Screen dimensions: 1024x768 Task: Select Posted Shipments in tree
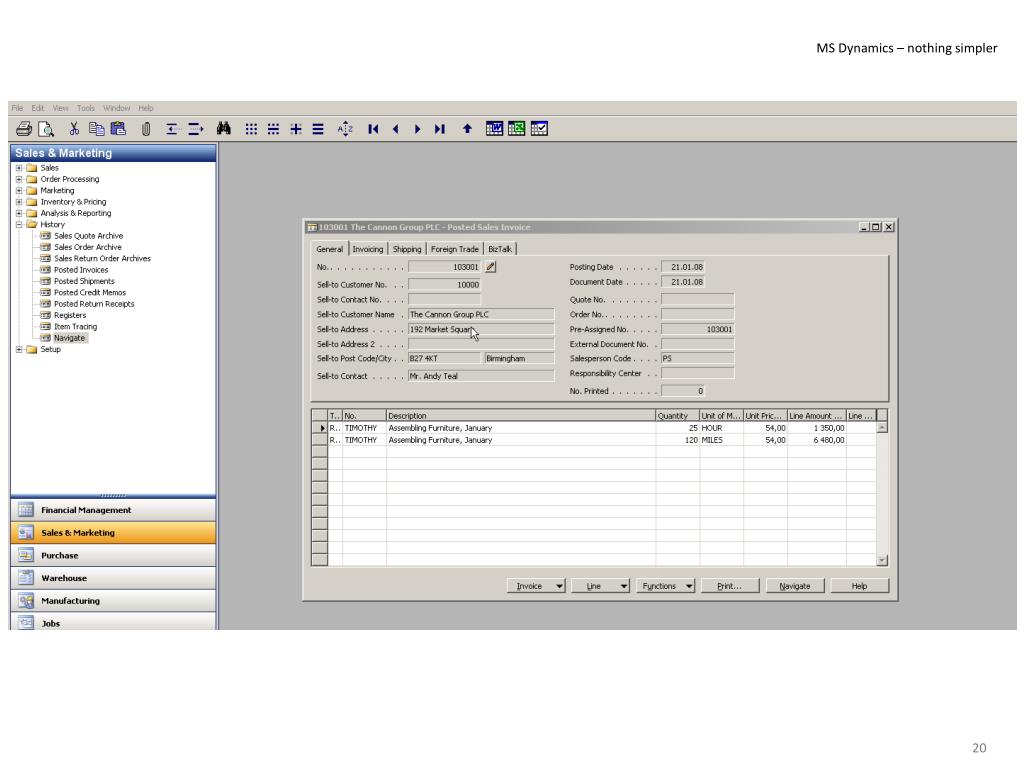[84, 281]
